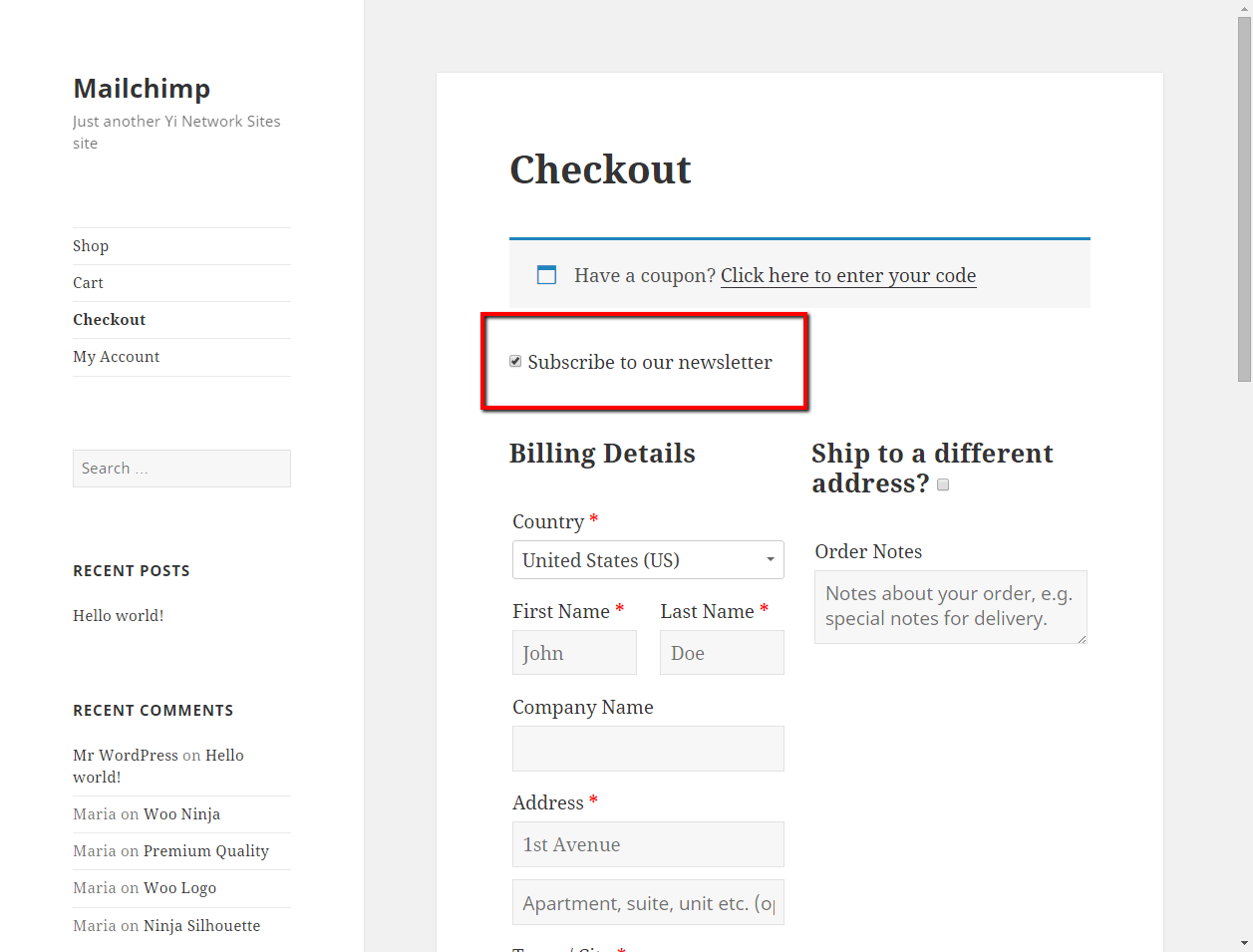Image resolution: width=1253 pixels, height=952 pixels.
Task: Enable Ship to a different address checkbox
Action: click(943, 485)
